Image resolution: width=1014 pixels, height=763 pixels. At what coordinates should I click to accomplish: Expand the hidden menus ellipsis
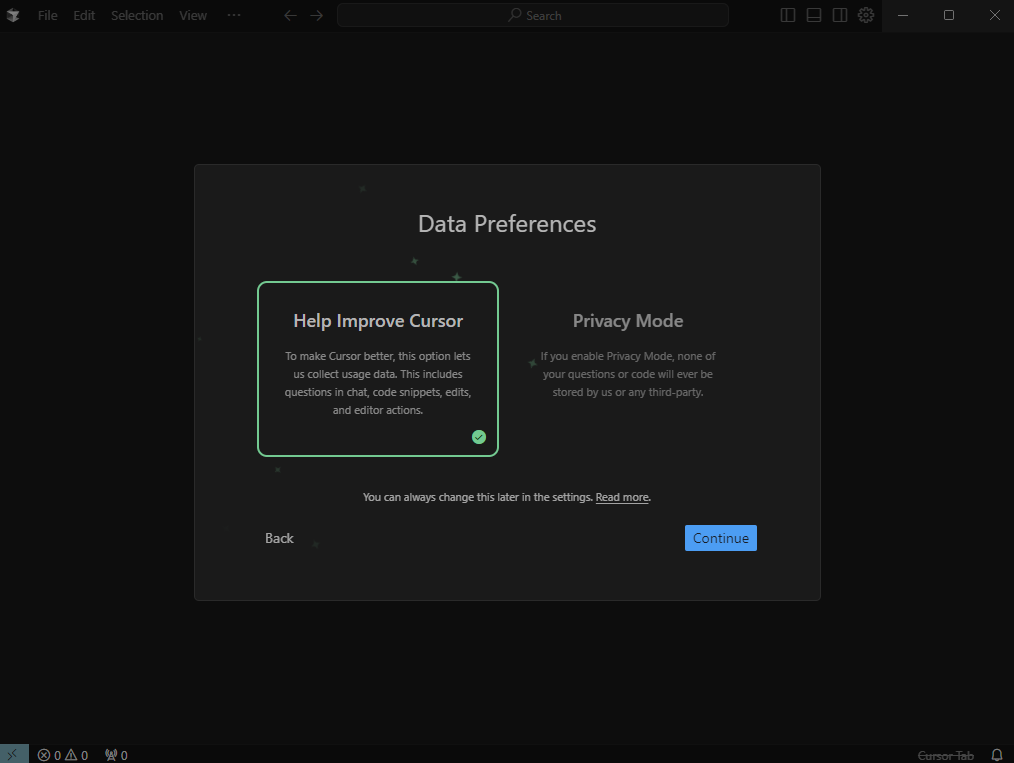[234, 15]
